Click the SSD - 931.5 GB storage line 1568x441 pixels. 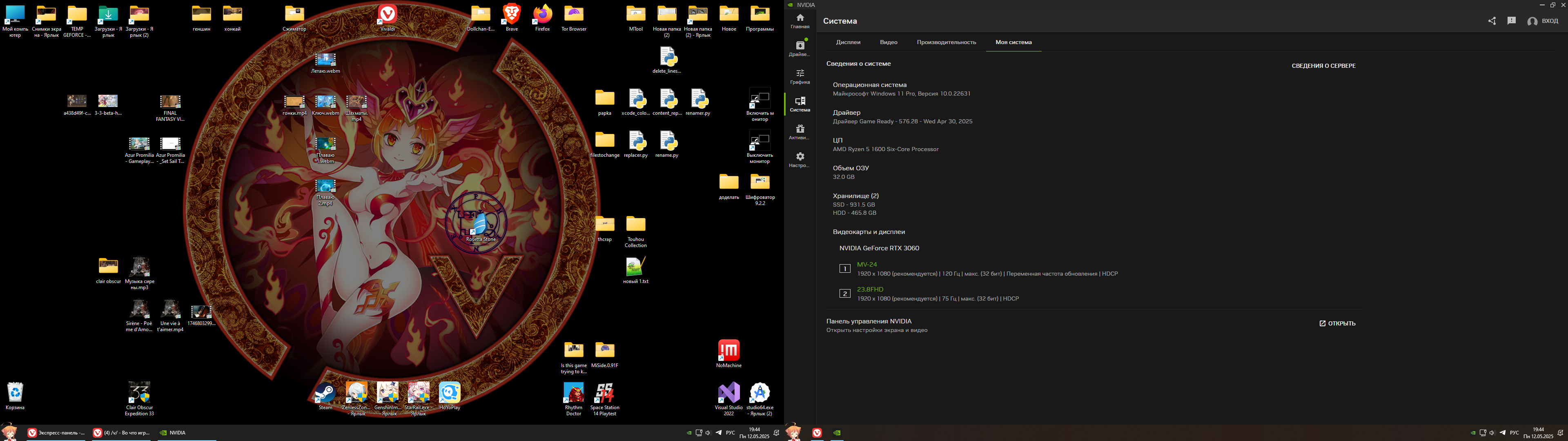pyautogui.click(x=853, y=205)
